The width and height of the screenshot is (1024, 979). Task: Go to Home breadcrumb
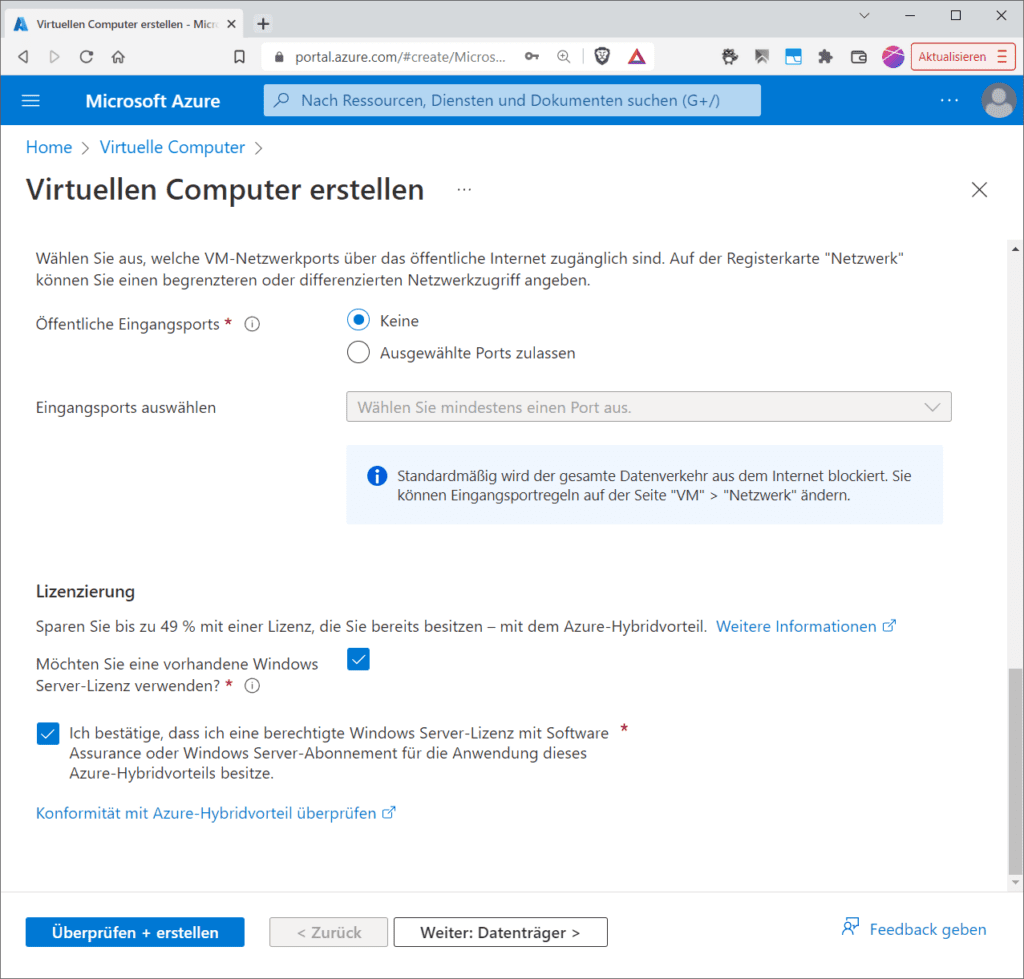(x=49, y=148)
